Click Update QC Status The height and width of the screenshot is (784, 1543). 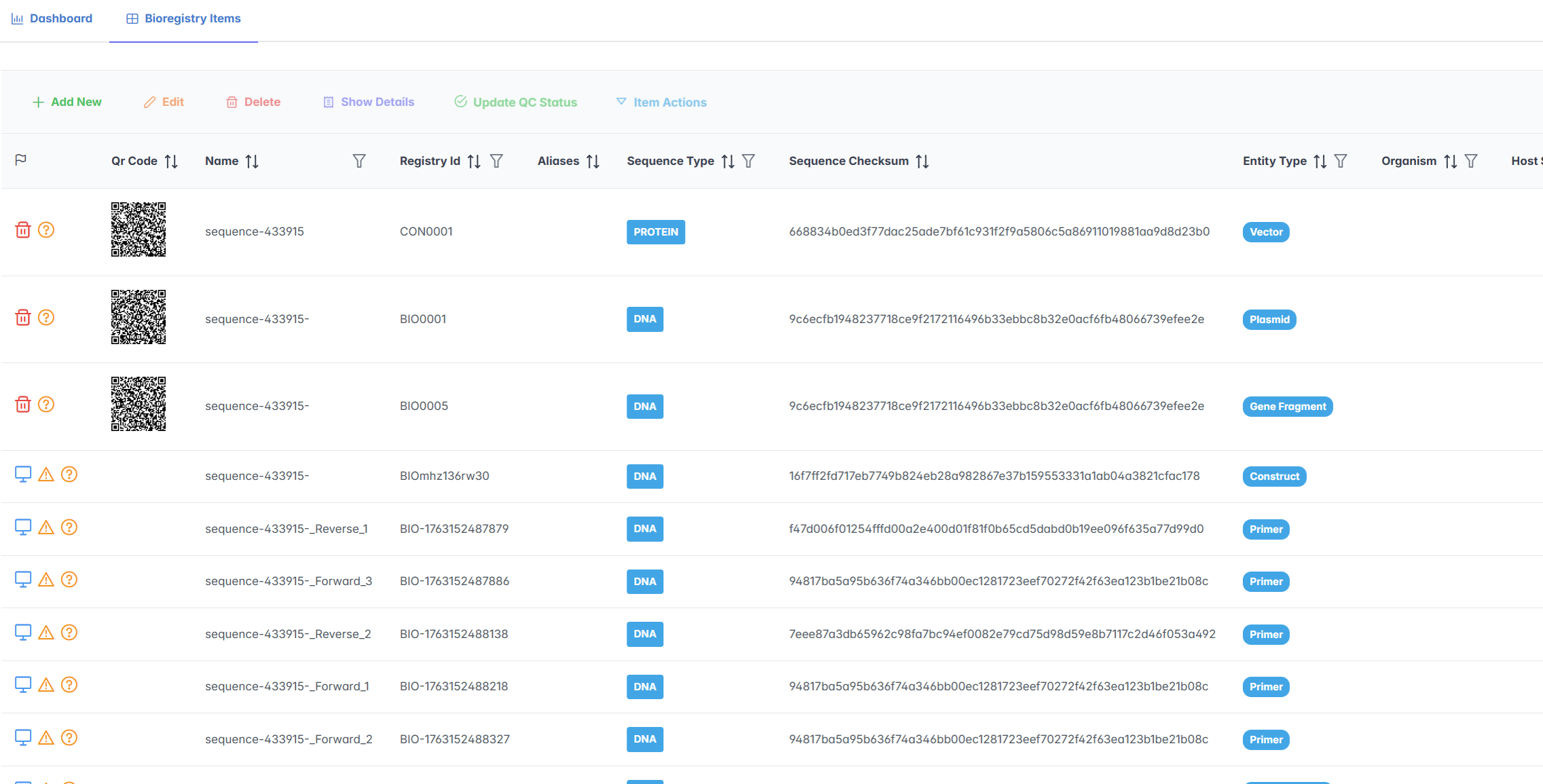[515, 102]
